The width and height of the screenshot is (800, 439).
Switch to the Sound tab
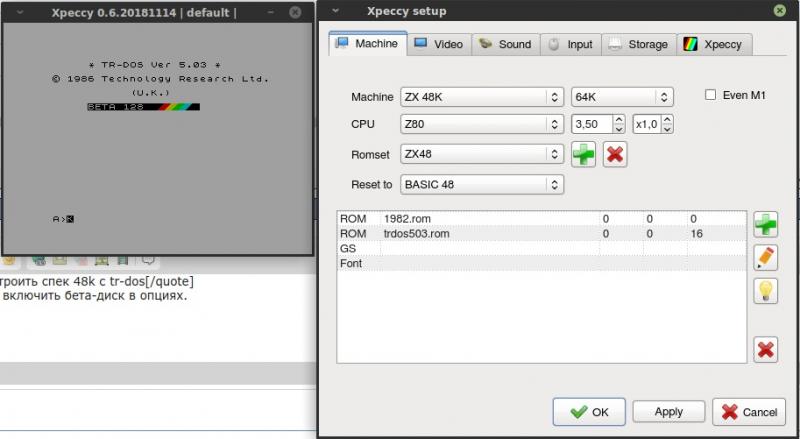[505, 45]
